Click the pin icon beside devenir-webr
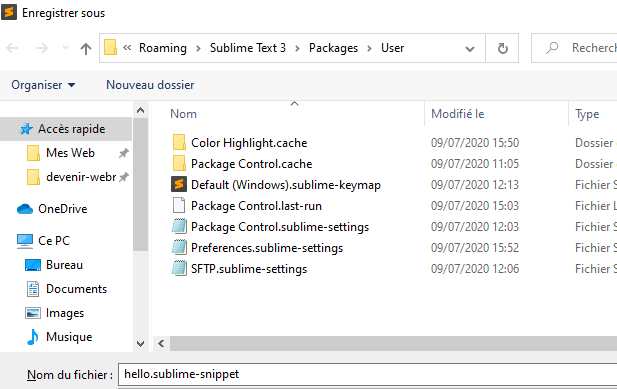This screenshot has width=617, height=389. 124,177
